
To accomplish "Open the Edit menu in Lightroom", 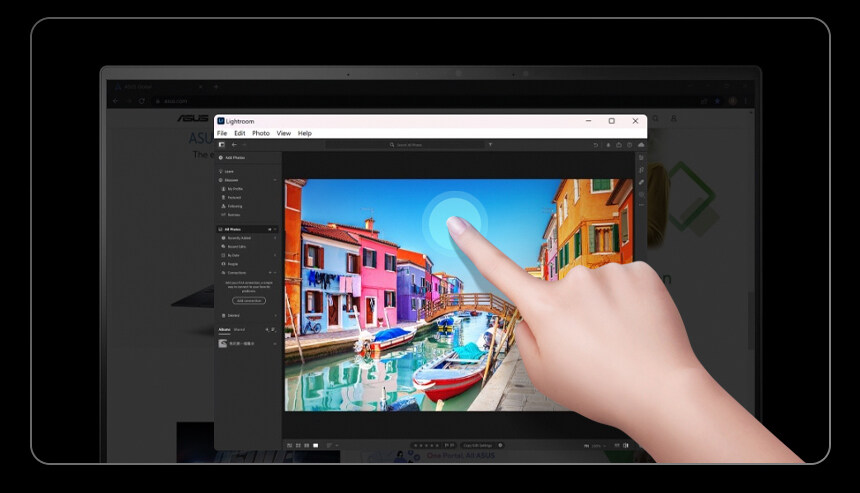I will pyautogui.click(x=240, y=133).
